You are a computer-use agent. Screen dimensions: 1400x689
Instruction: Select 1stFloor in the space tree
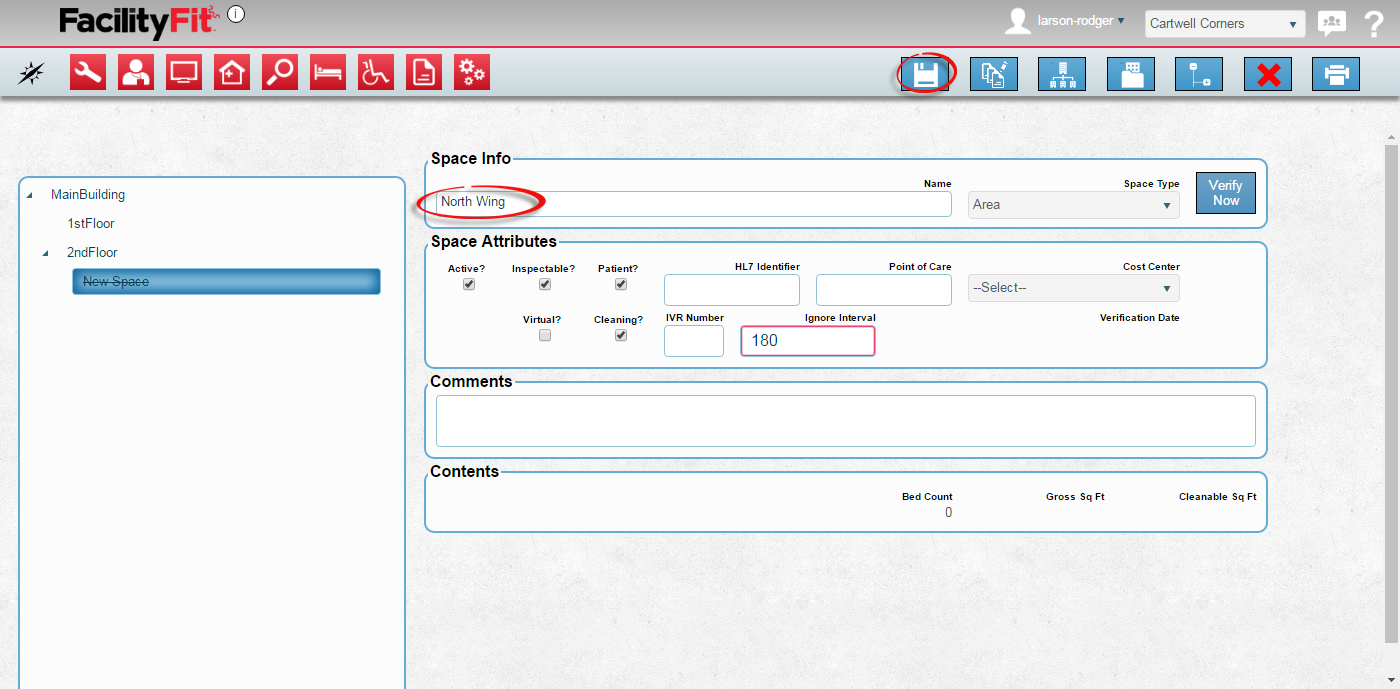click(x=91, y=224)
